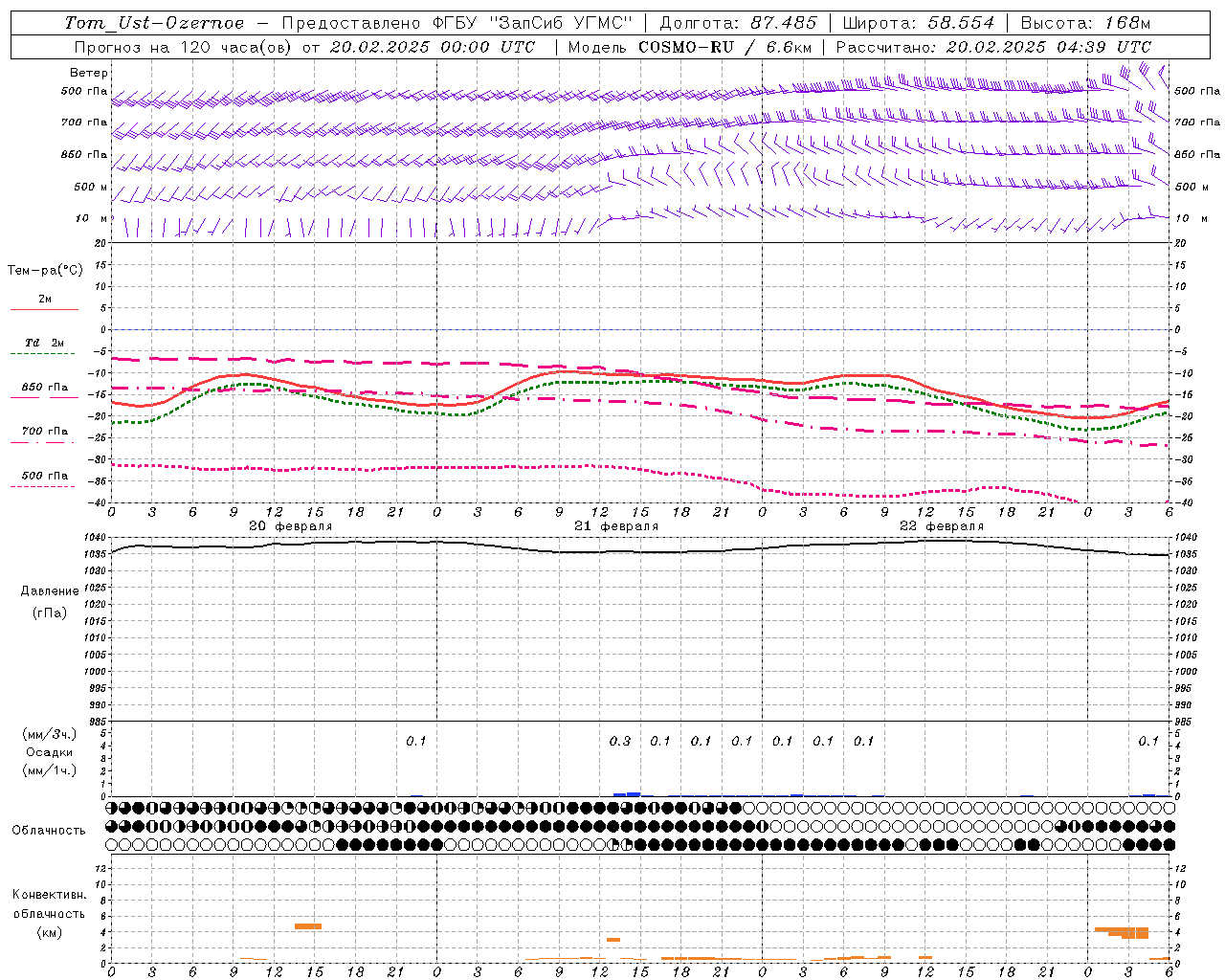Click the 0.3 precipitation amount value

(620, 741)
